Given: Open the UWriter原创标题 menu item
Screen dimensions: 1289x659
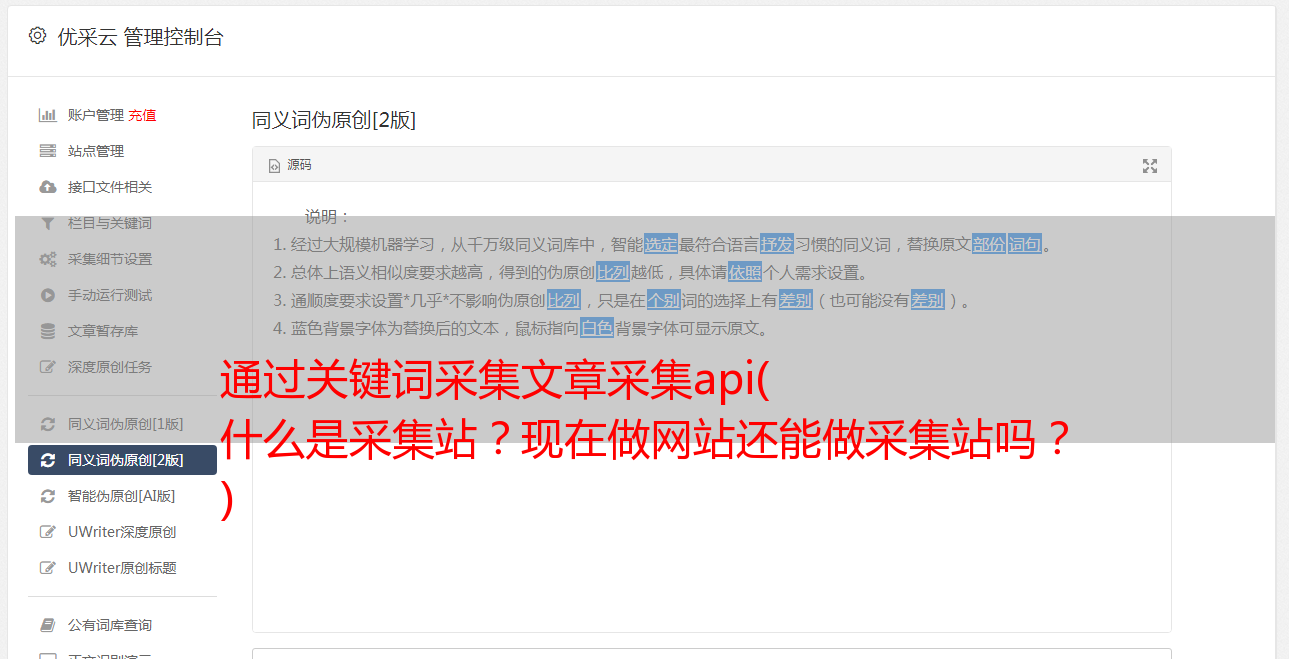Looking at the screenshot, I should click(122, 568).
